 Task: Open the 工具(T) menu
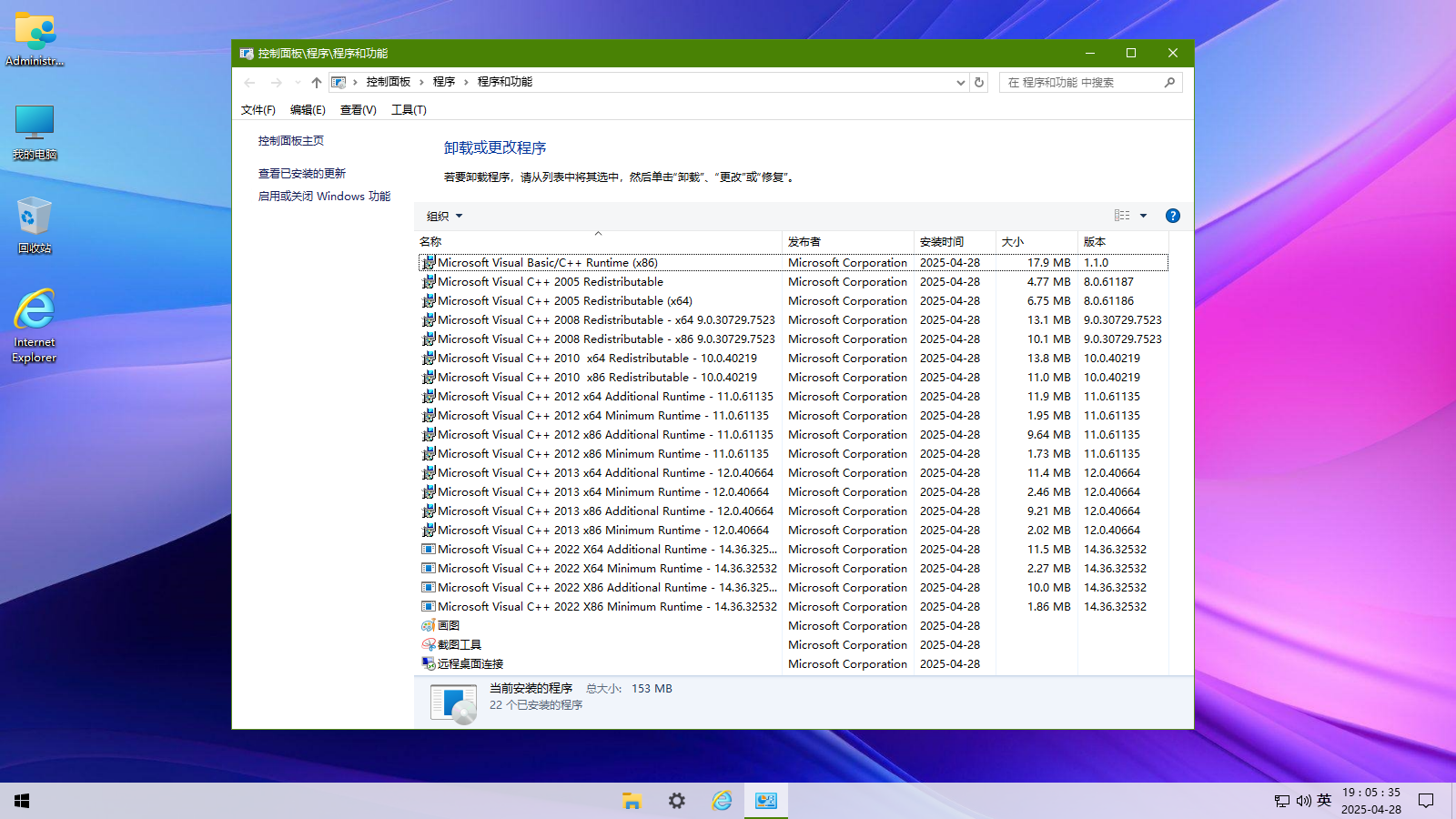coord(409,109)
